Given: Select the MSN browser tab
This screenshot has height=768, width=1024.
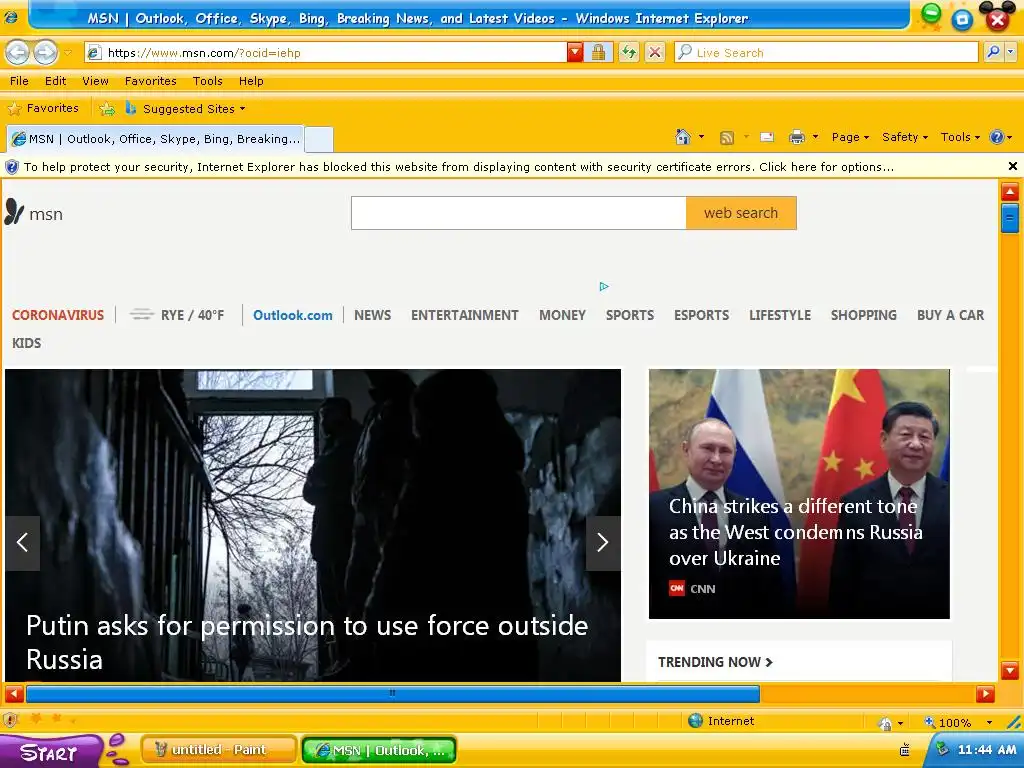Looking at the screenshot, I should [155, 138].
